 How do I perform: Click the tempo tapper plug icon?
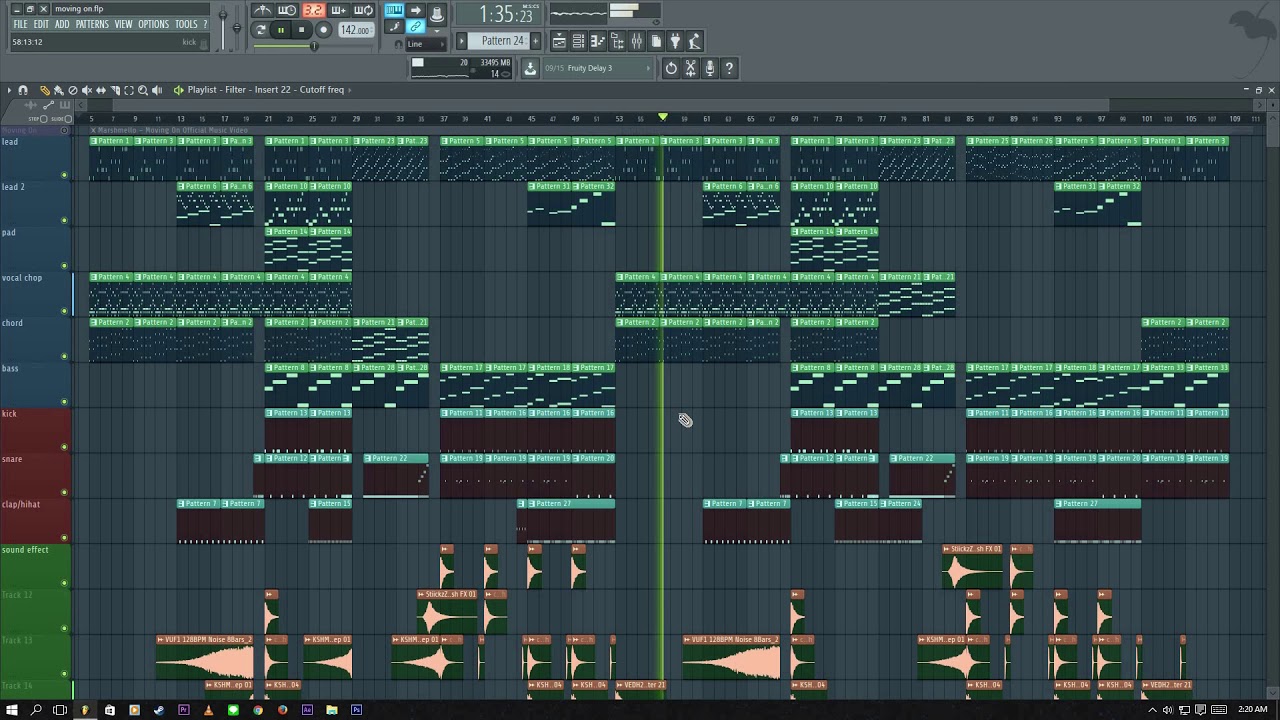[675, 41]
